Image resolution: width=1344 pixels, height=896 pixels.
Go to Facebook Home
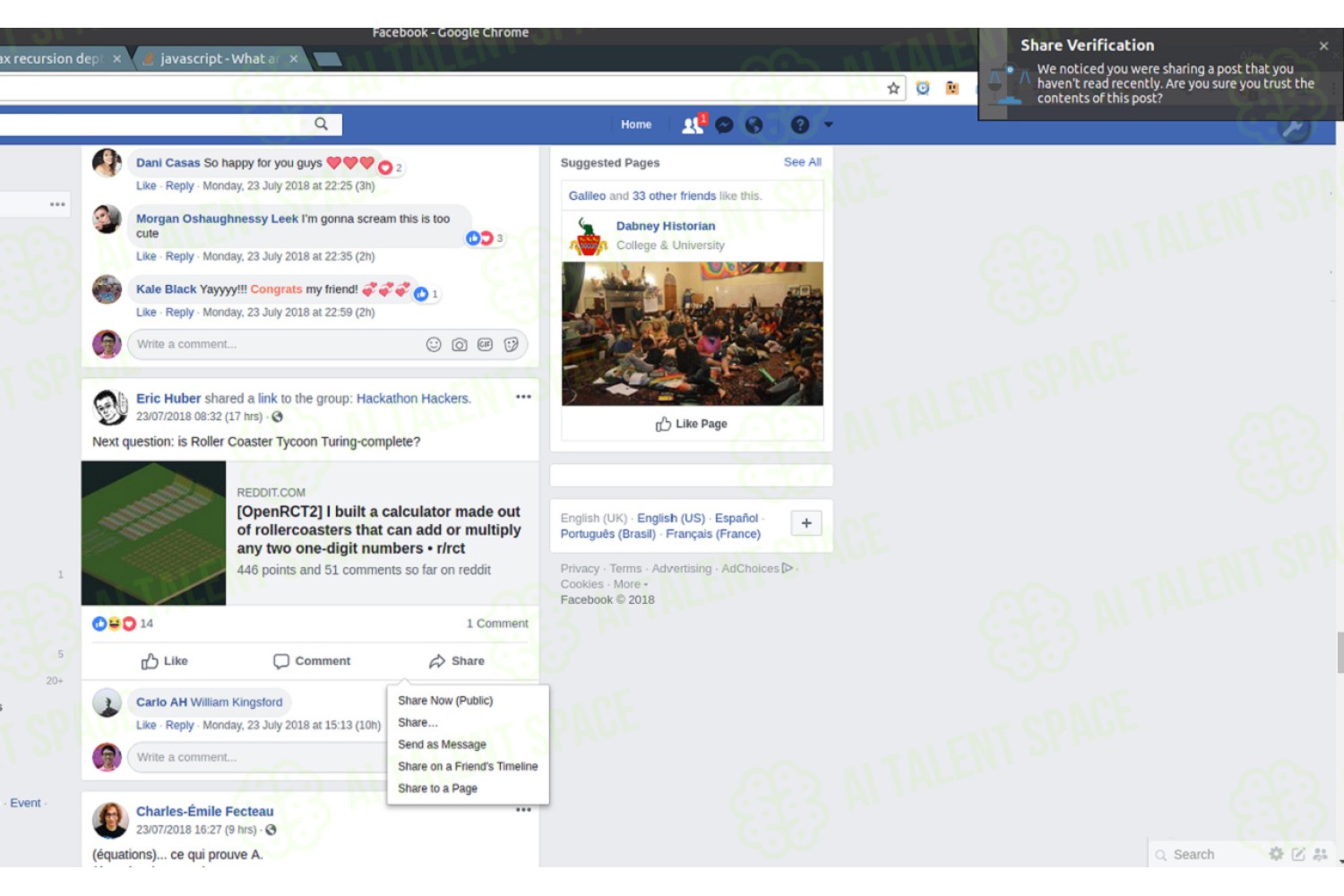tap(636, 125)
